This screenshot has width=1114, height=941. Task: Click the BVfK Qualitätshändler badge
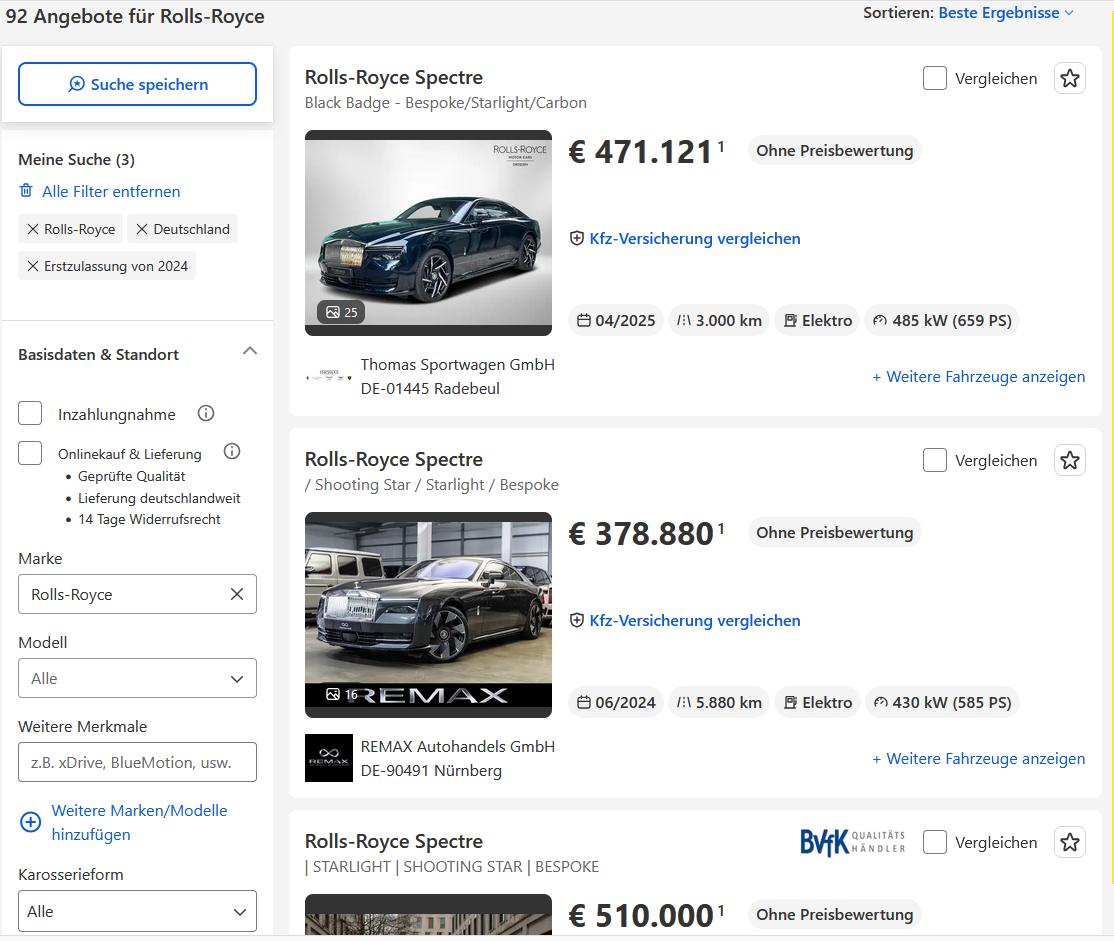click(x=853, y=842)
